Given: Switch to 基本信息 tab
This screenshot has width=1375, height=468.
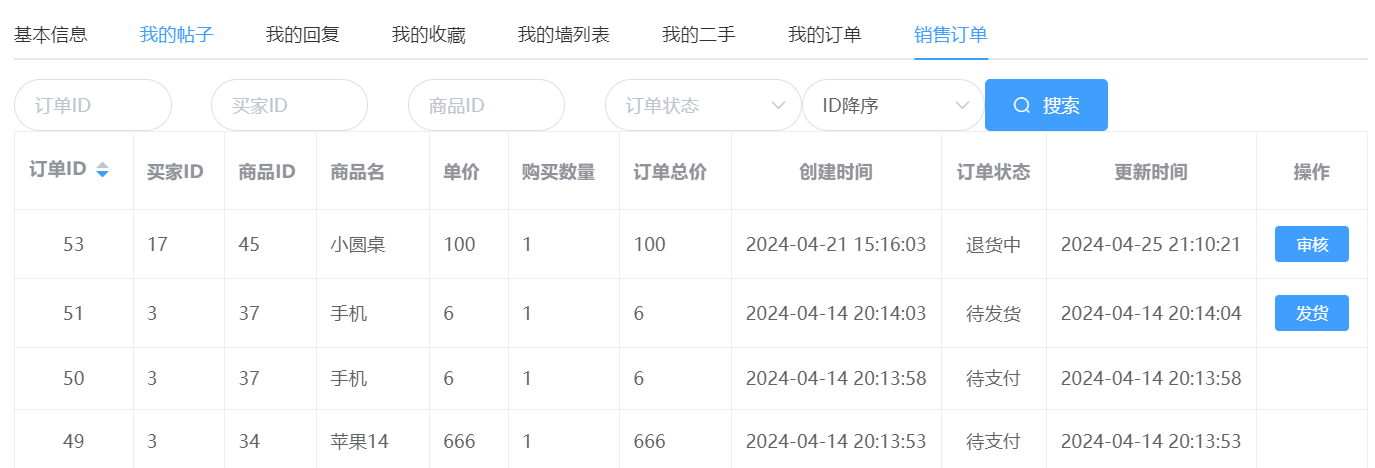Looking at the screenshot, I should (51, 35).
